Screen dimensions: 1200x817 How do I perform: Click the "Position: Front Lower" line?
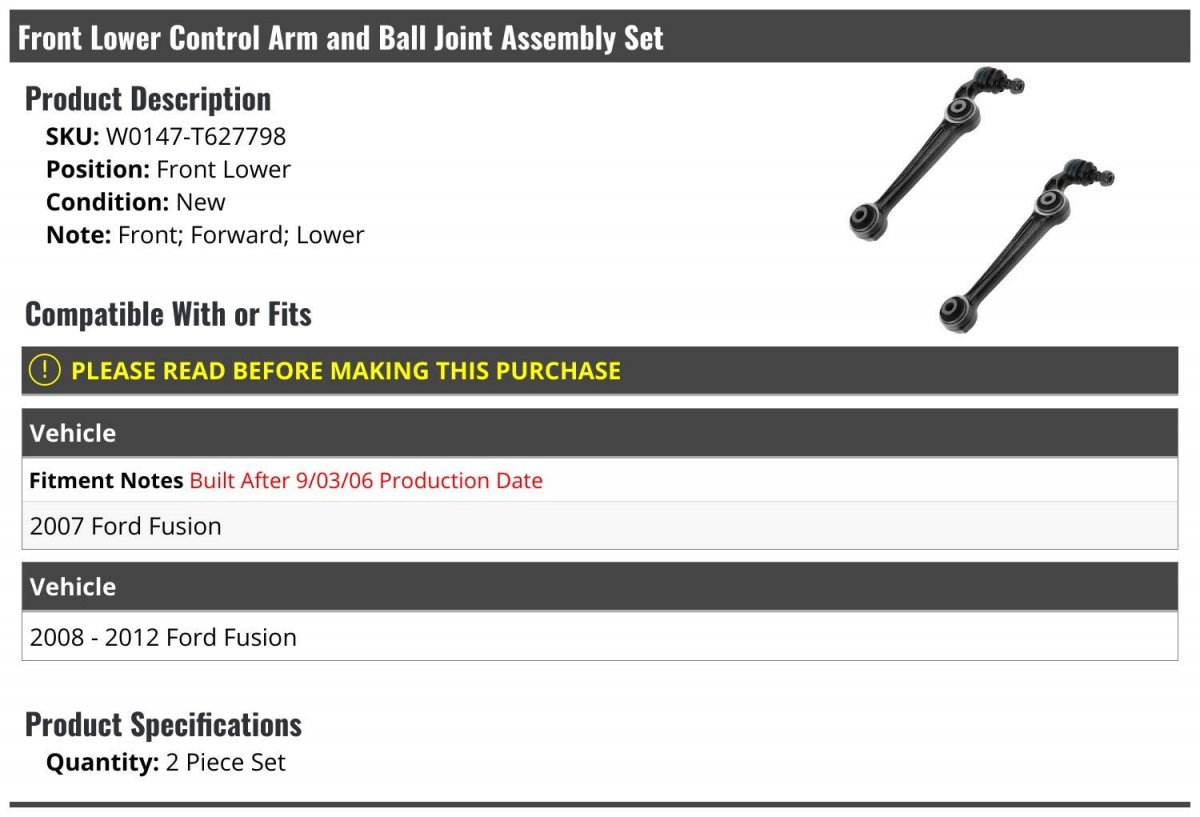pyautogui.click(x=168, y=169)
